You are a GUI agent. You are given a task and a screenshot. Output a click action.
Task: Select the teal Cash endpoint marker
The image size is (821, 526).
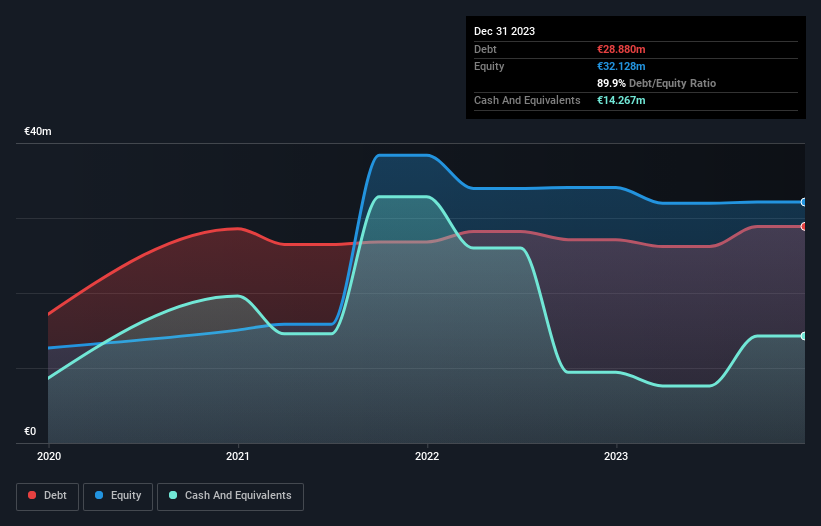tap(804, 336)
